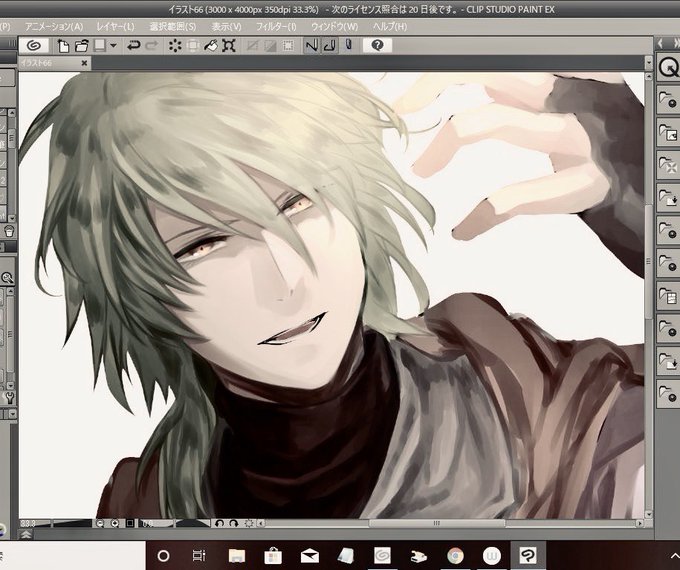
Task: Toggle Snap to Grid
Action: tap(348, 45)
